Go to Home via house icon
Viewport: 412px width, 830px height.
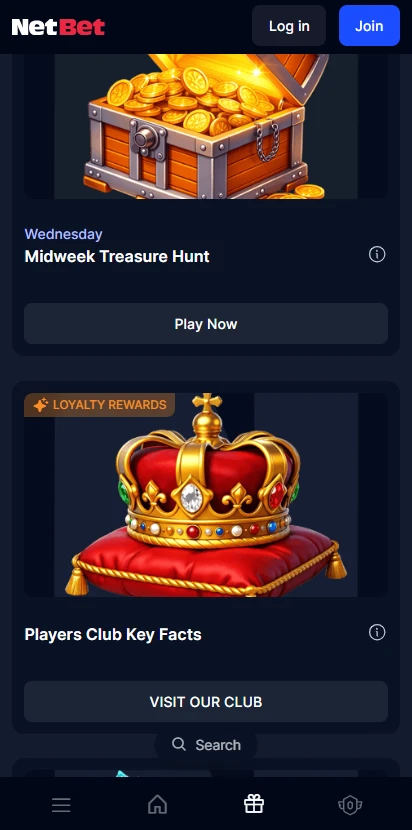tap(157, 805)
